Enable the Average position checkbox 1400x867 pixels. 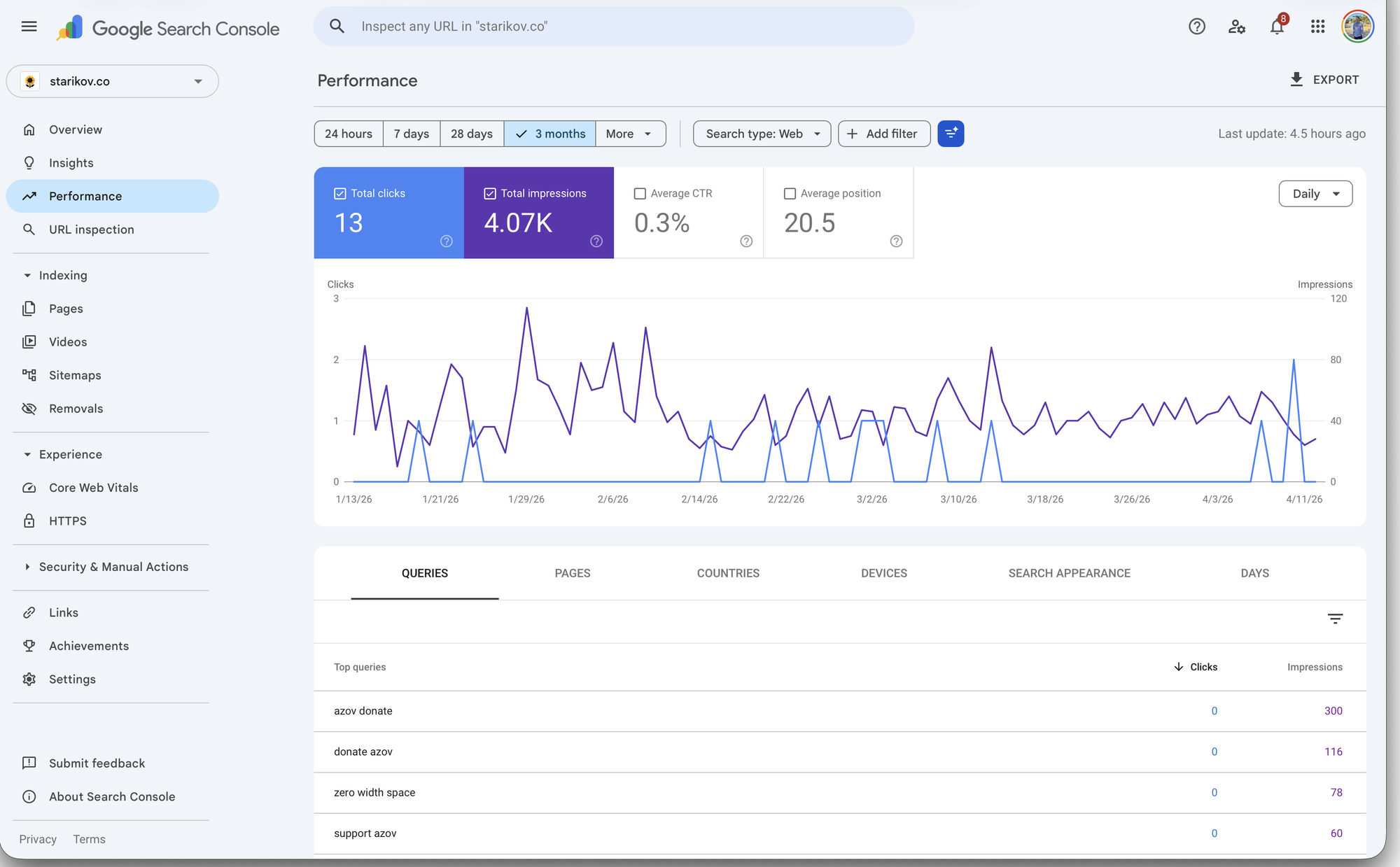pos(790,193)
